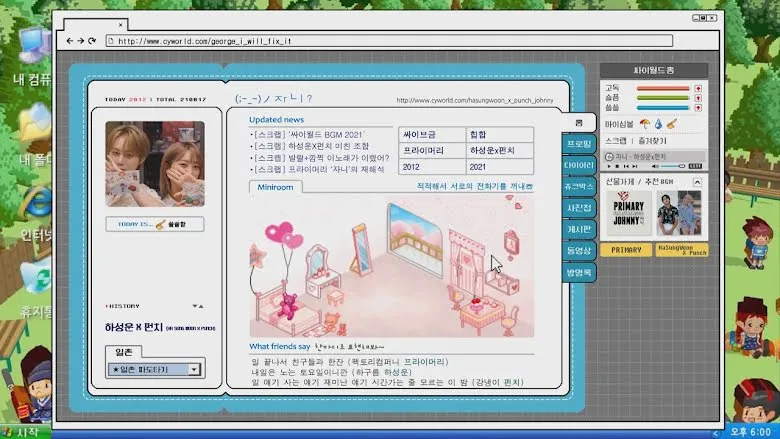
Task: Collapse HISTORY with the up arrow
Action: coord(201,306)
